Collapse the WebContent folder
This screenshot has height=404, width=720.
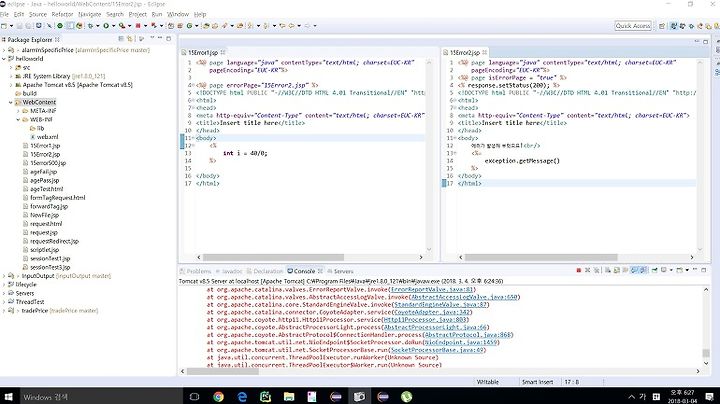[x=11, y=102]
